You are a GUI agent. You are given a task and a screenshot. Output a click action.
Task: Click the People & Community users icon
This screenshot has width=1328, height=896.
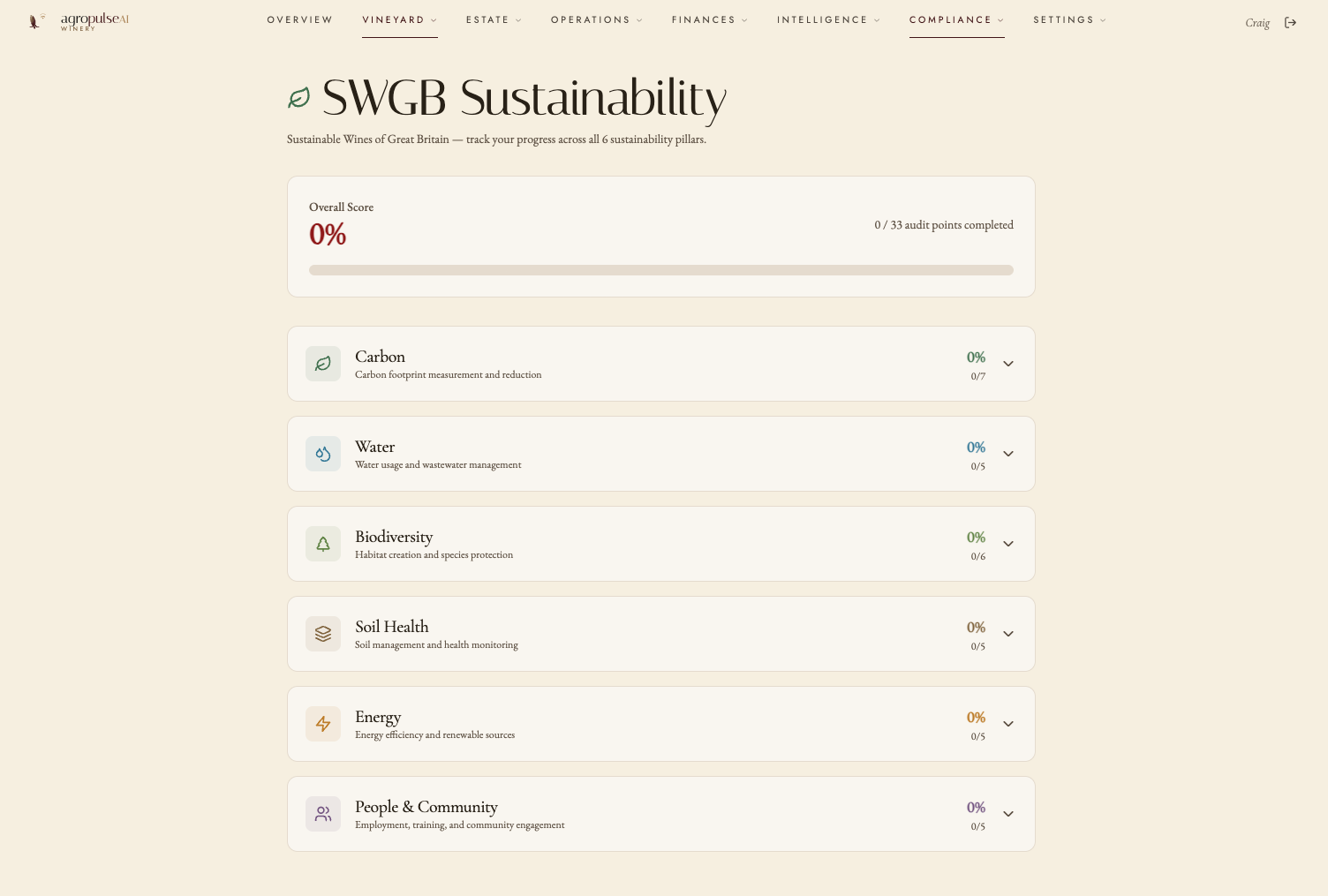[323, 814]
